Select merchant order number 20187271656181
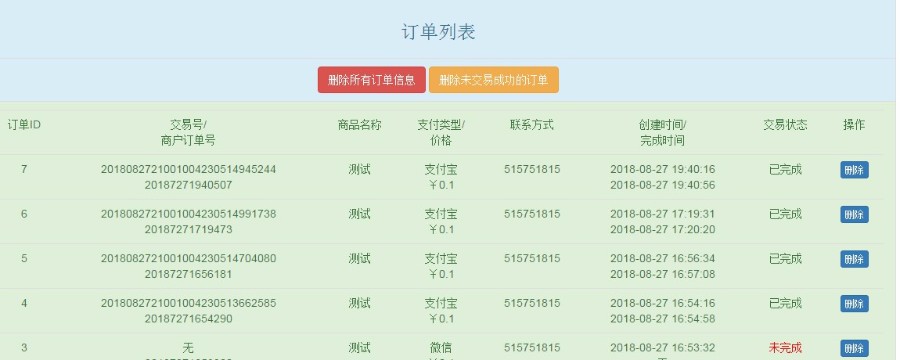This screenshot has height=360, width=900. click(x=188, y=274)
